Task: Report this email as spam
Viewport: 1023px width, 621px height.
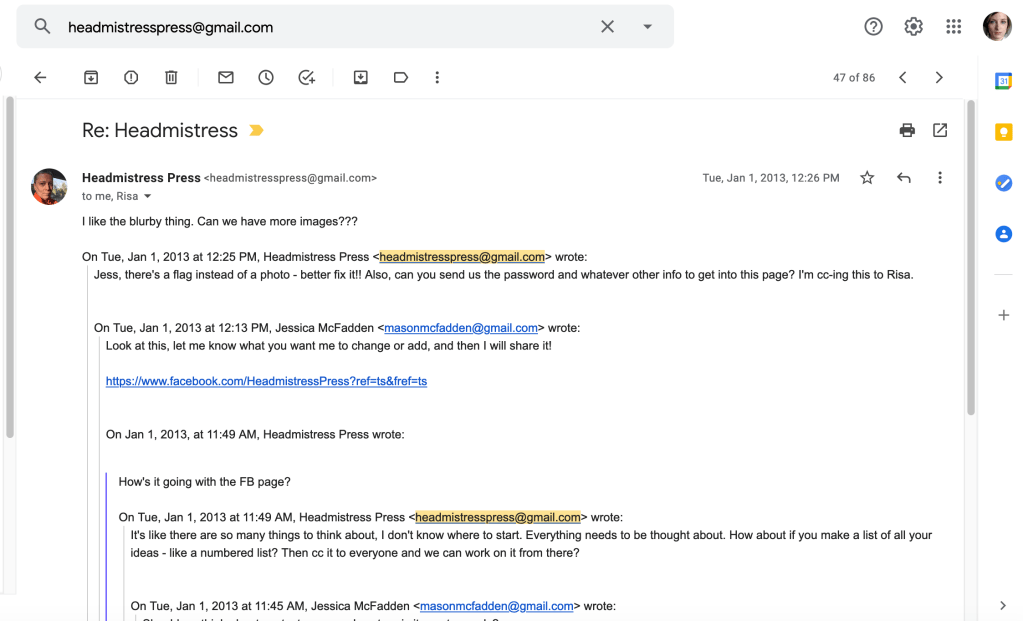Action: pos(131,78)
